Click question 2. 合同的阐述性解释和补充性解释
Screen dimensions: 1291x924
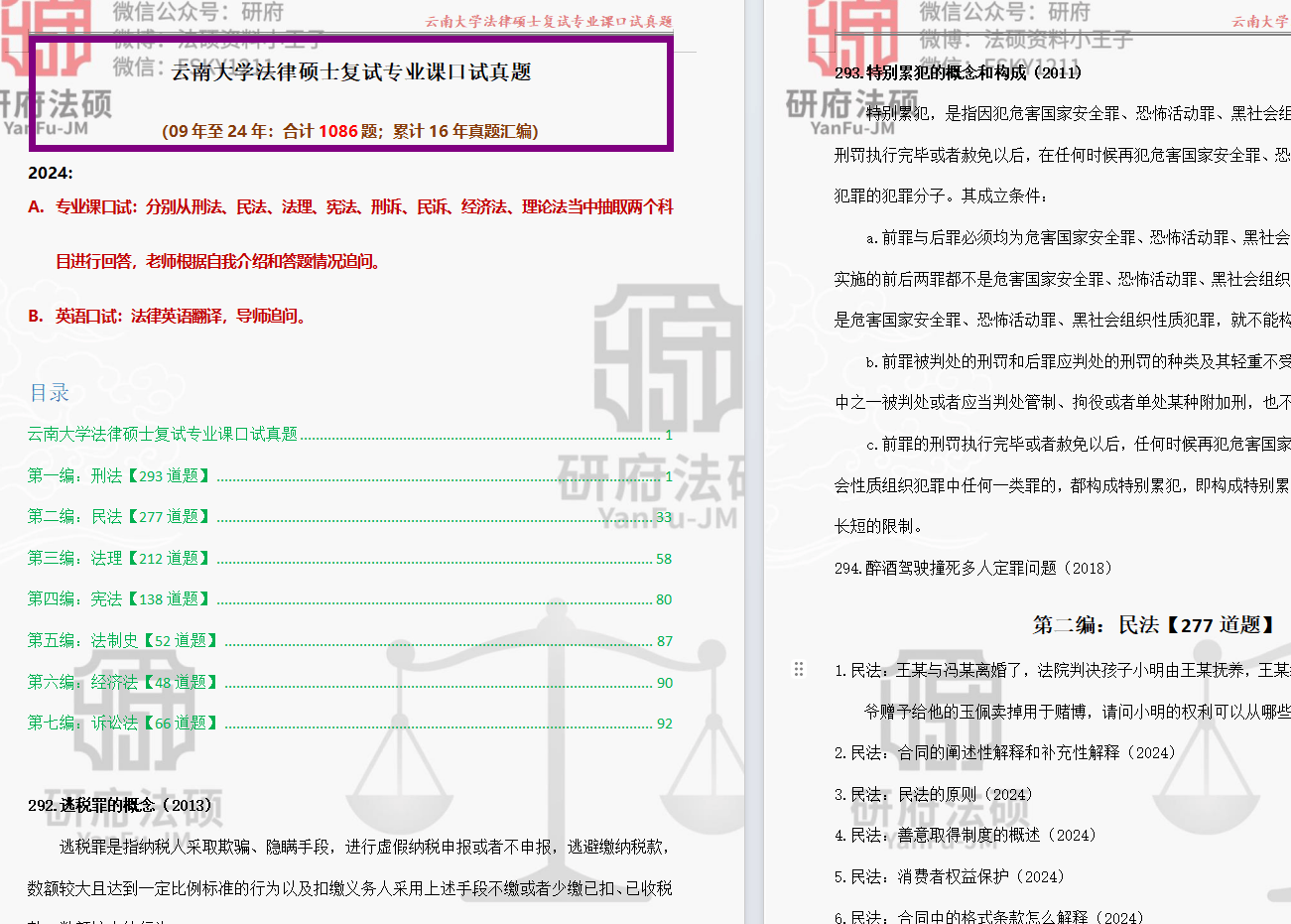(x=1005, y=752)
